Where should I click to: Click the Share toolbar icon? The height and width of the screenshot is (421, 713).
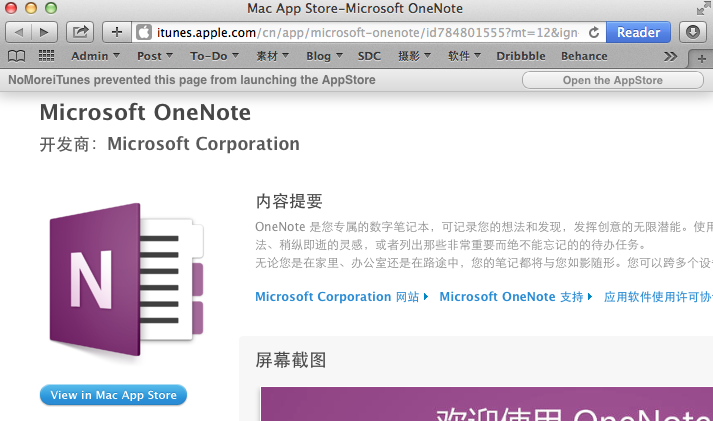[82, 32]
